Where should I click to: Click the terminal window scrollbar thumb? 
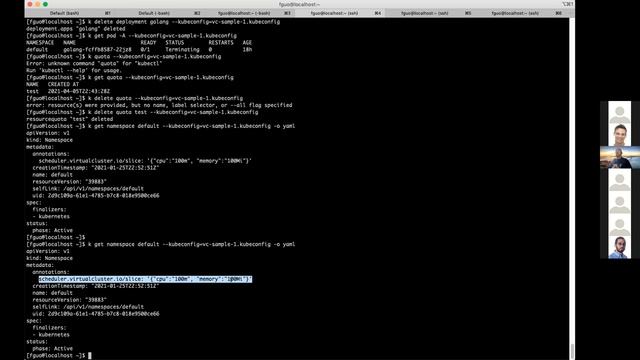572,351
